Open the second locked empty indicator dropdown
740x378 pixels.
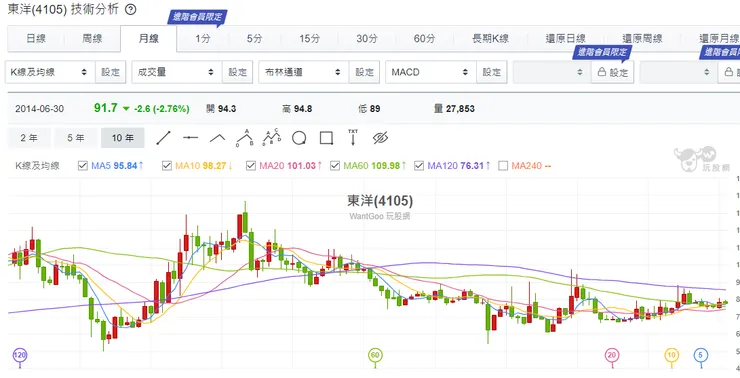(679, 72)
